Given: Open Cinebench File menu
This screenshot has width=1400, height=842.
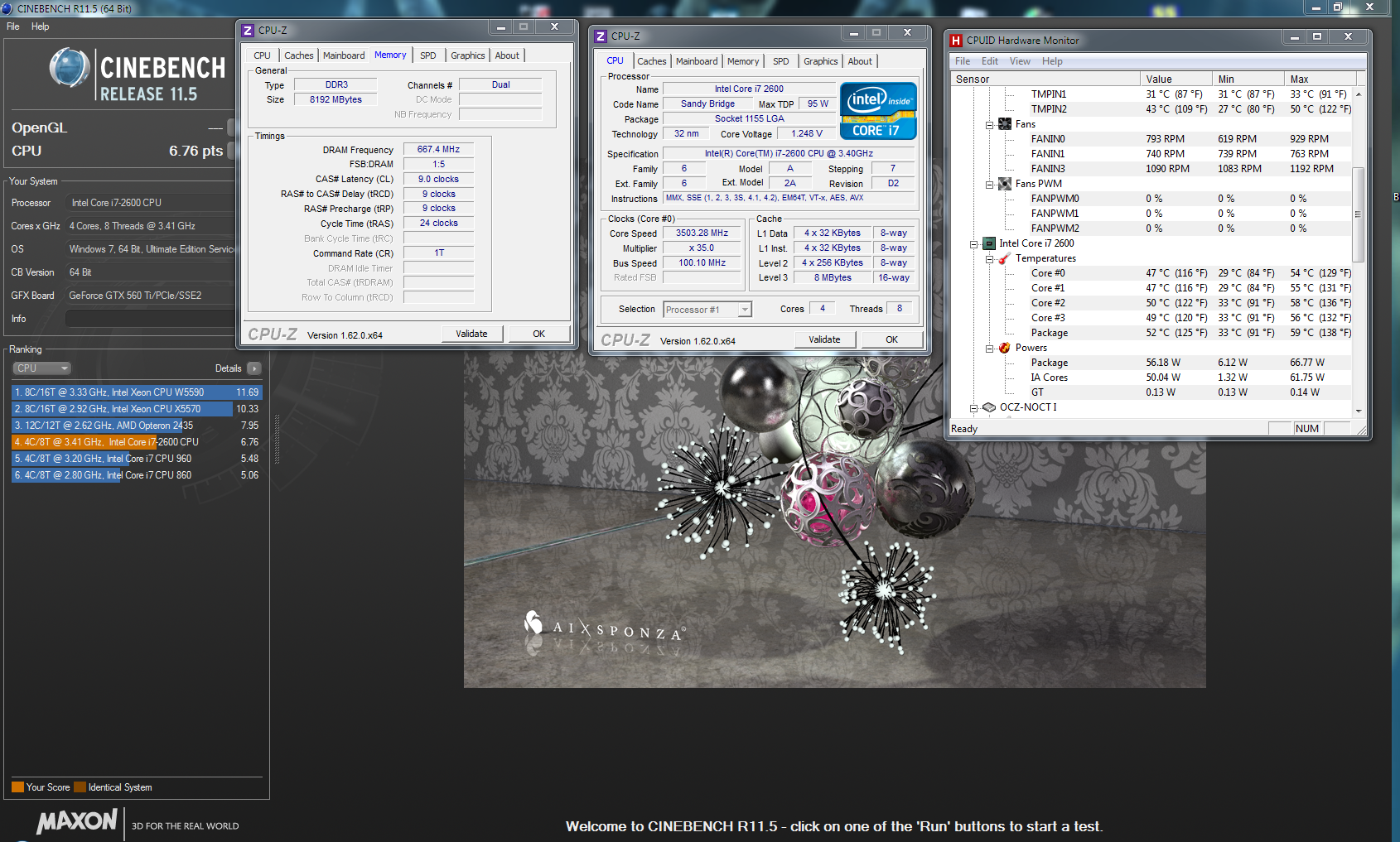Looking at the screenshot, I should point(13,26).
